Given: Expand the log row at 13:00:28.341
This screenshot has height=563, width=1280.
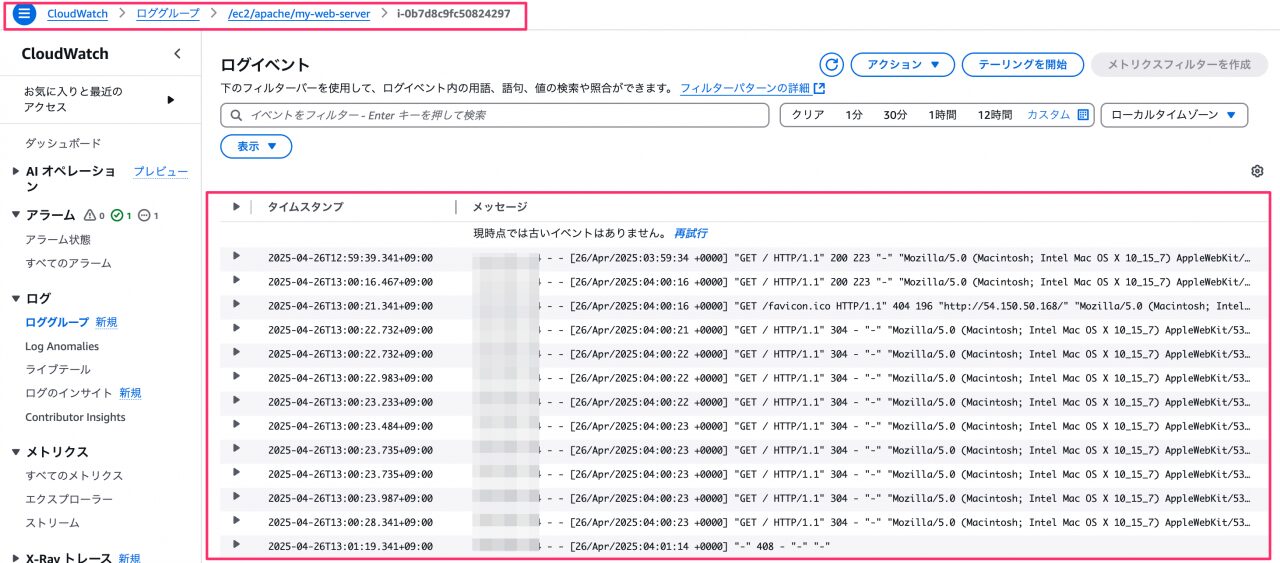Looking at the screenshot, I should point(236,520).
